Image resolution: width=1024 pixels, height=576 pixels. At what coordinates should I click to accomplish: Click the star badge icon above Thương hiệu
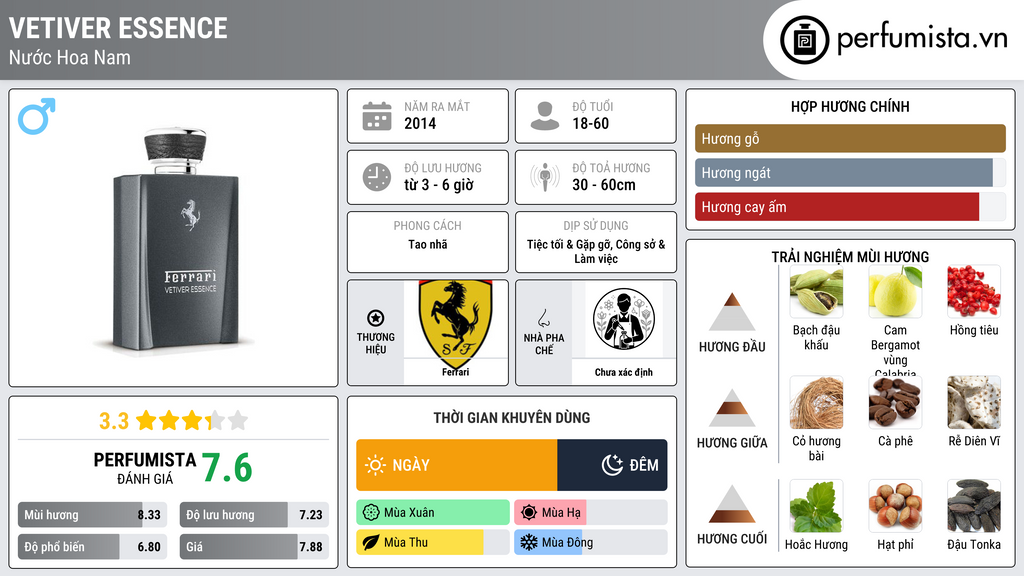[376, 318]
